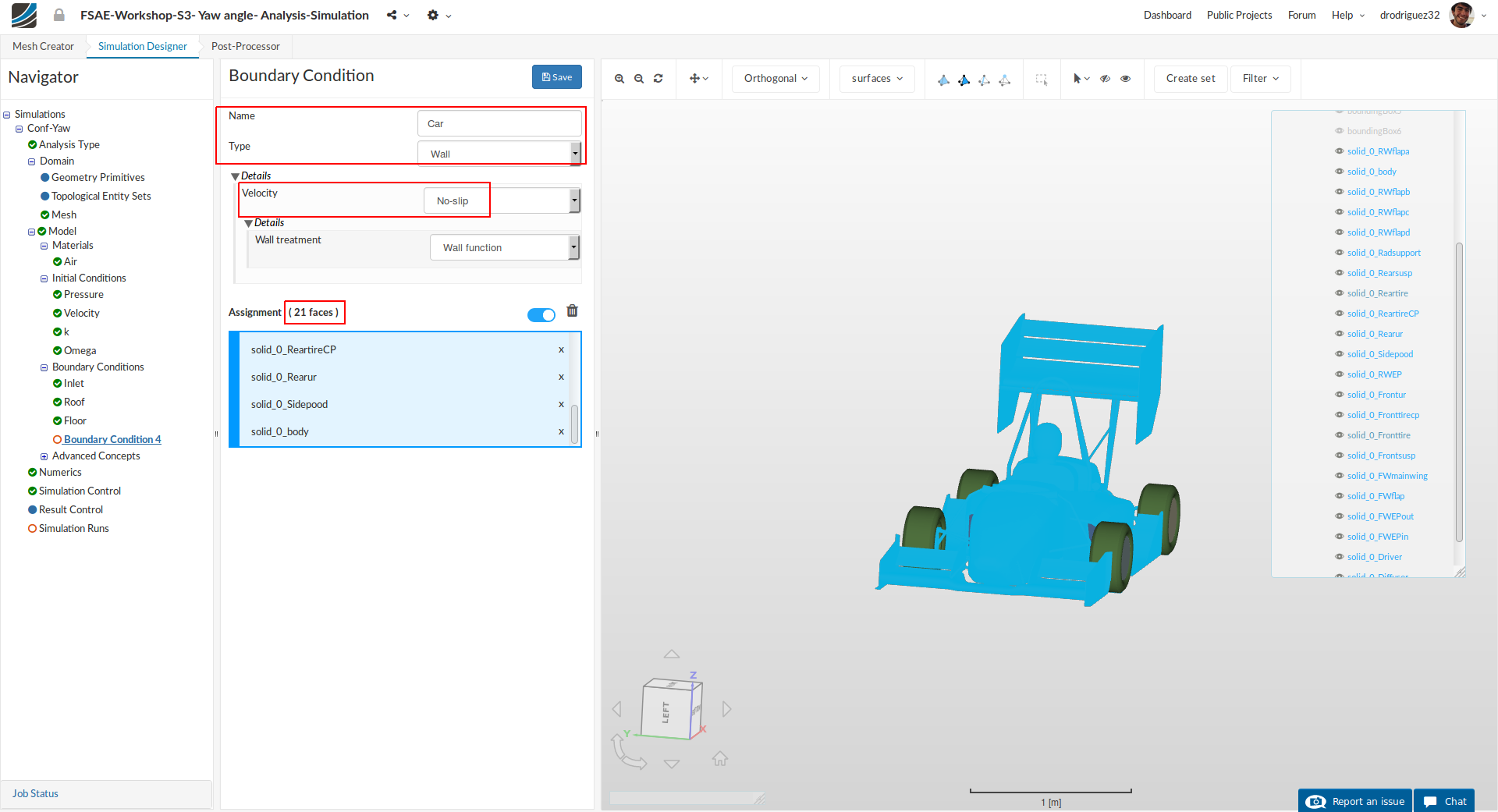1498x812 pixels.
Task: Open the cursor selection mode tool
Action: point(1081,79)
